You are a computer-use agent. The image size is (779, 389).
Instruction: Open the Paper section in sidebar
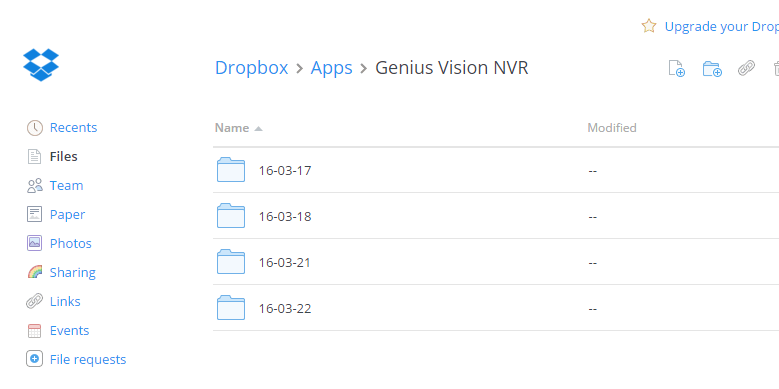(x=67, y=215)
